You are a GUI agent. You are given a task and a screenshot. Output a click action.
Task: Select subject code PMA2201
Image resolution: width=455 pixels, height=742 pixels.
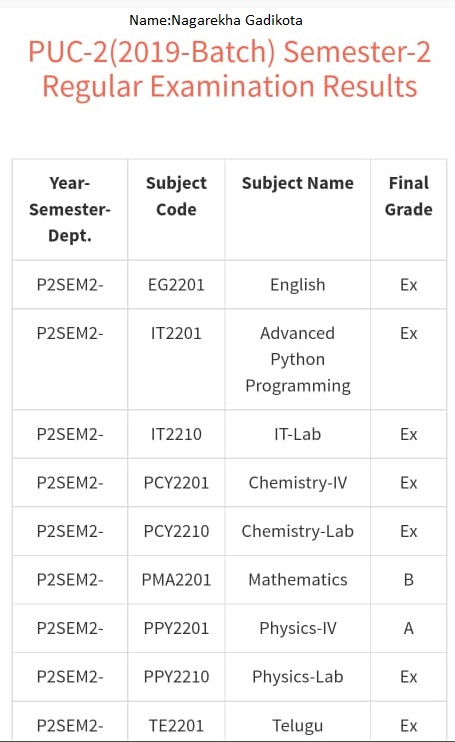pos(176,580)
